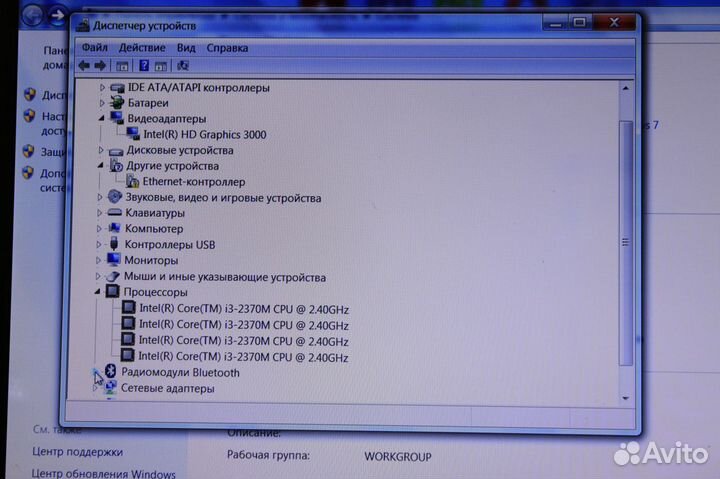Click the Другие устройства unknown-device icon

(x=116, y=165)
